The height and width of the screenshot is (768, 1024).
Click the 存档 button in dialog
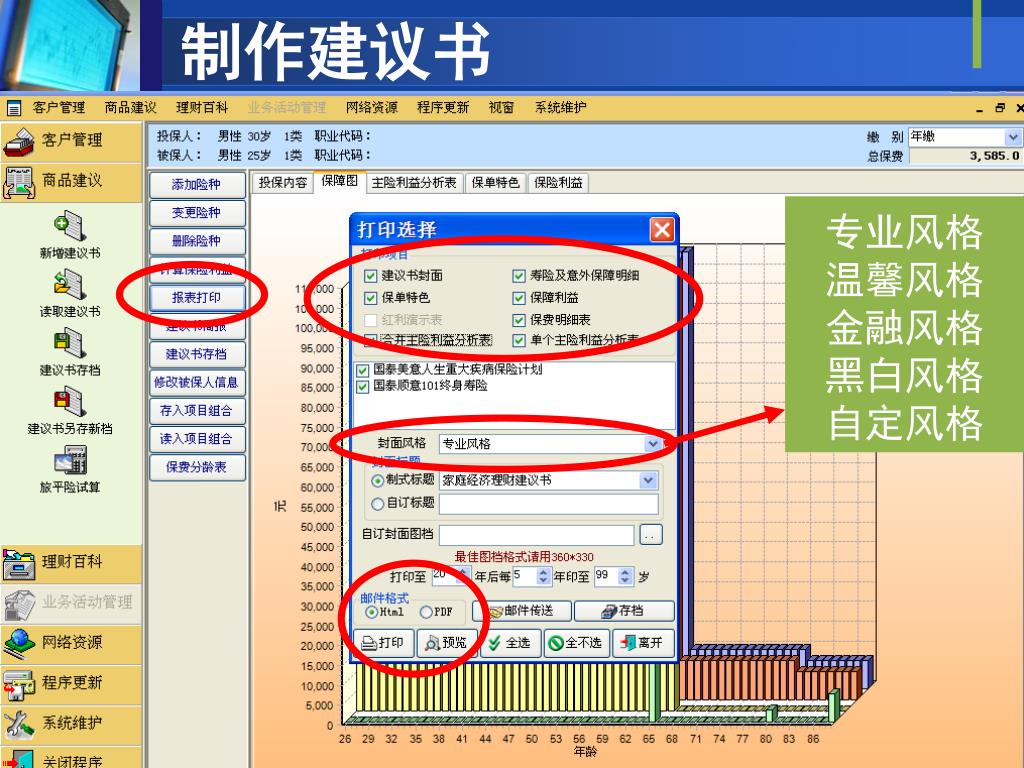point(624,611)
